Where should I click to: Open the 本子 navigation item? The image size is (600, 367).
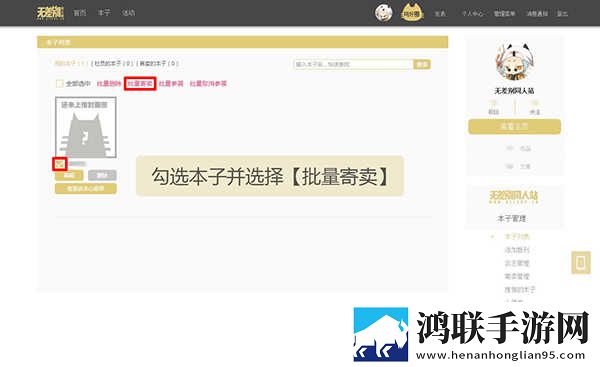pos(104,13)
